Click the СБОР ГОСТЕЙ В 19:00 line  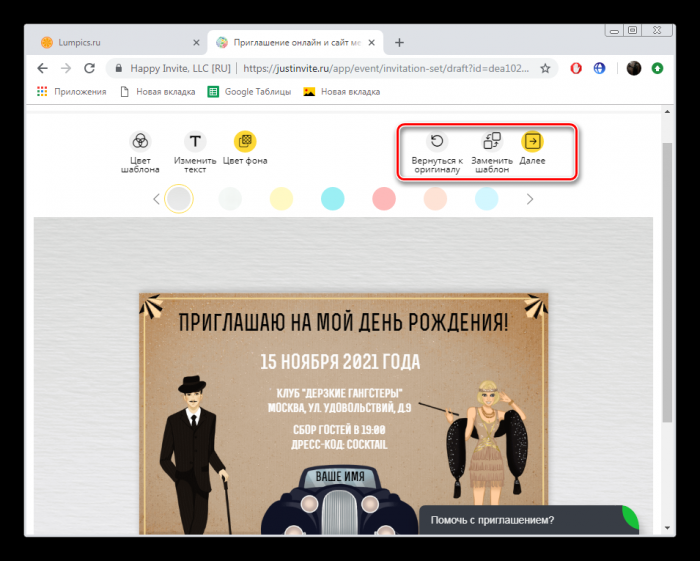point(339,430)
